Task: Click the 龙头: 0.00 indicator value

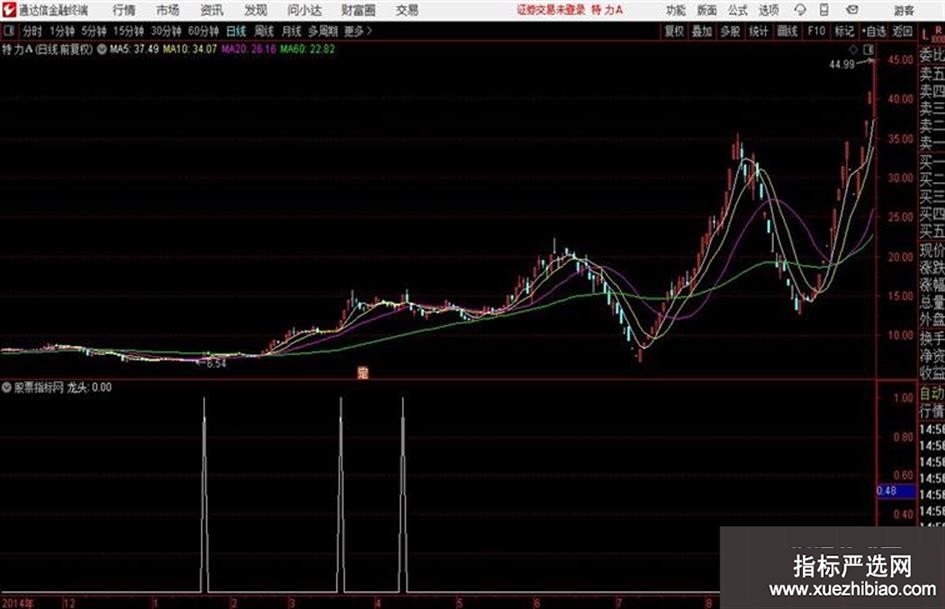Action: [x=89, y=388]
